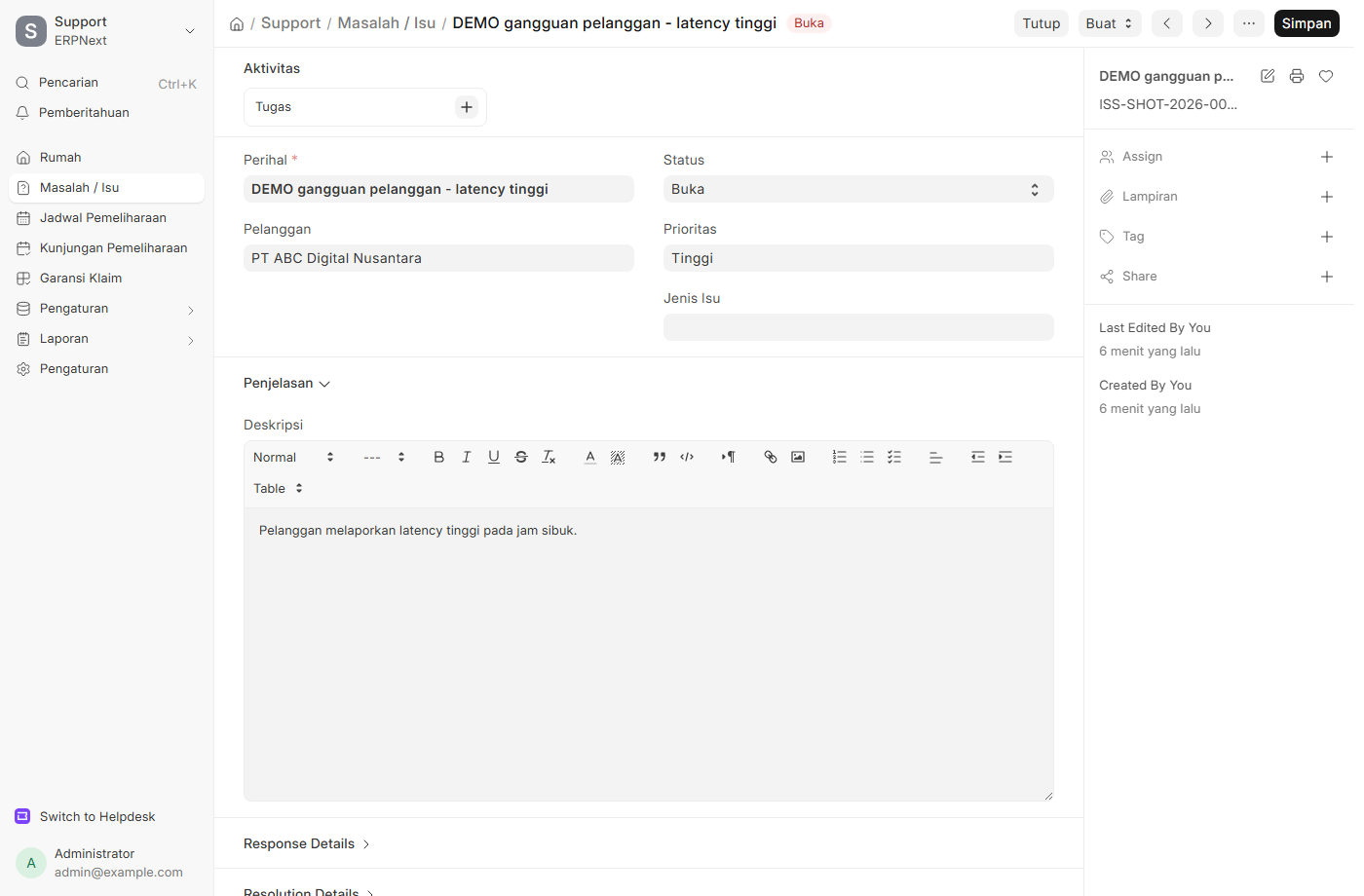Image resolution: width=1364 pixels, height=896 pixels.
Task: Insert an image in description
Action: pos(798,457)
